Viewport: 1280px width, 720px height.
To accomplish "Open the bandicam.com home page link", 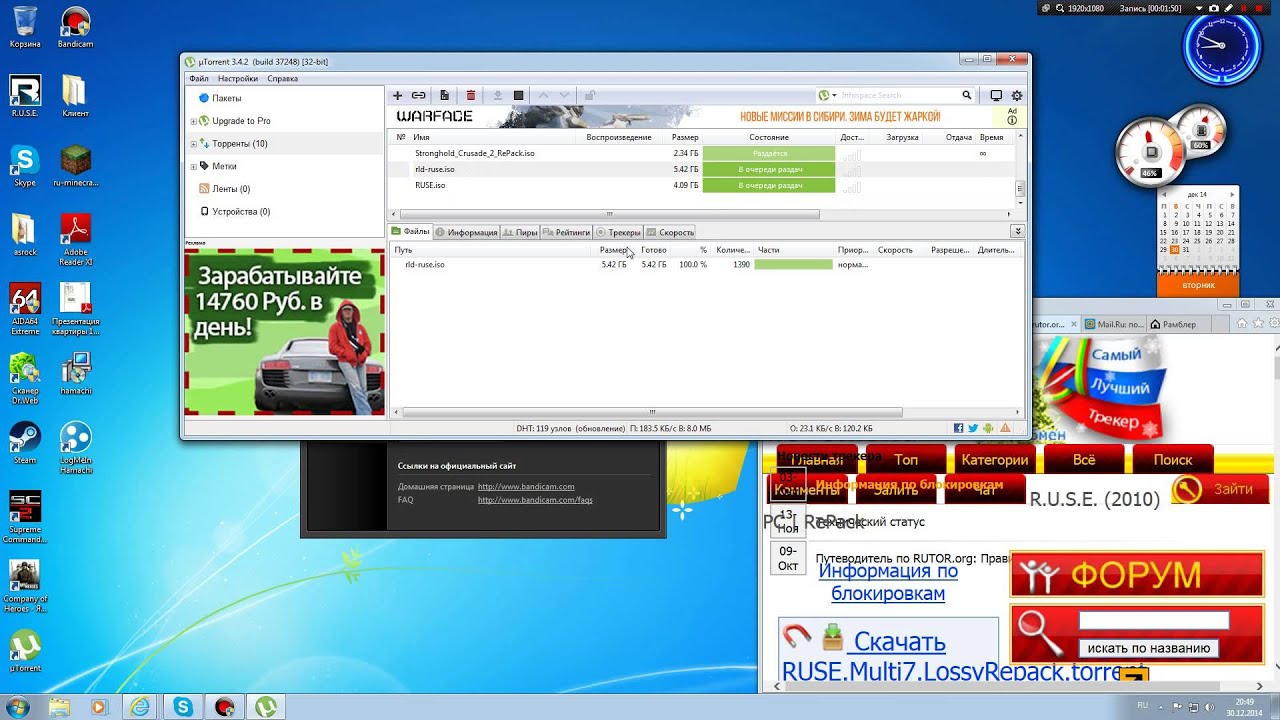I will (526, 486).
